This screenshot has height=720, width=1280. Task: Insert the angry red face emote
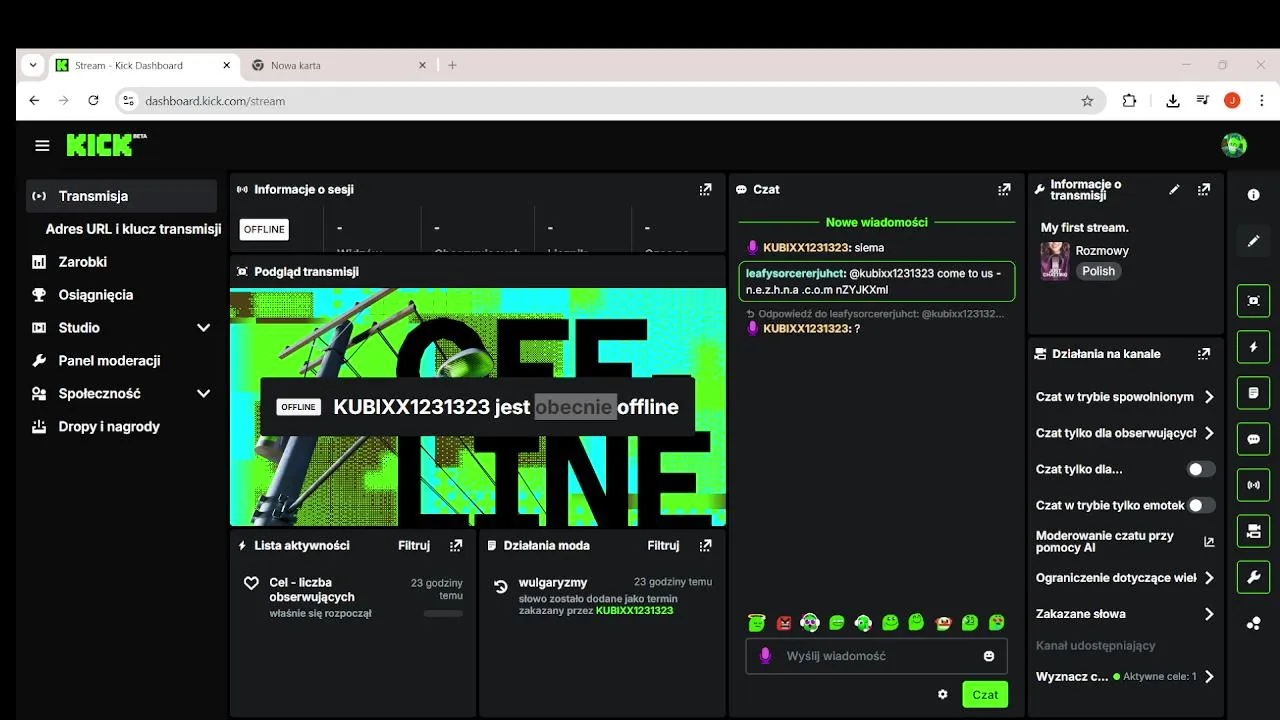pos(784,623)
